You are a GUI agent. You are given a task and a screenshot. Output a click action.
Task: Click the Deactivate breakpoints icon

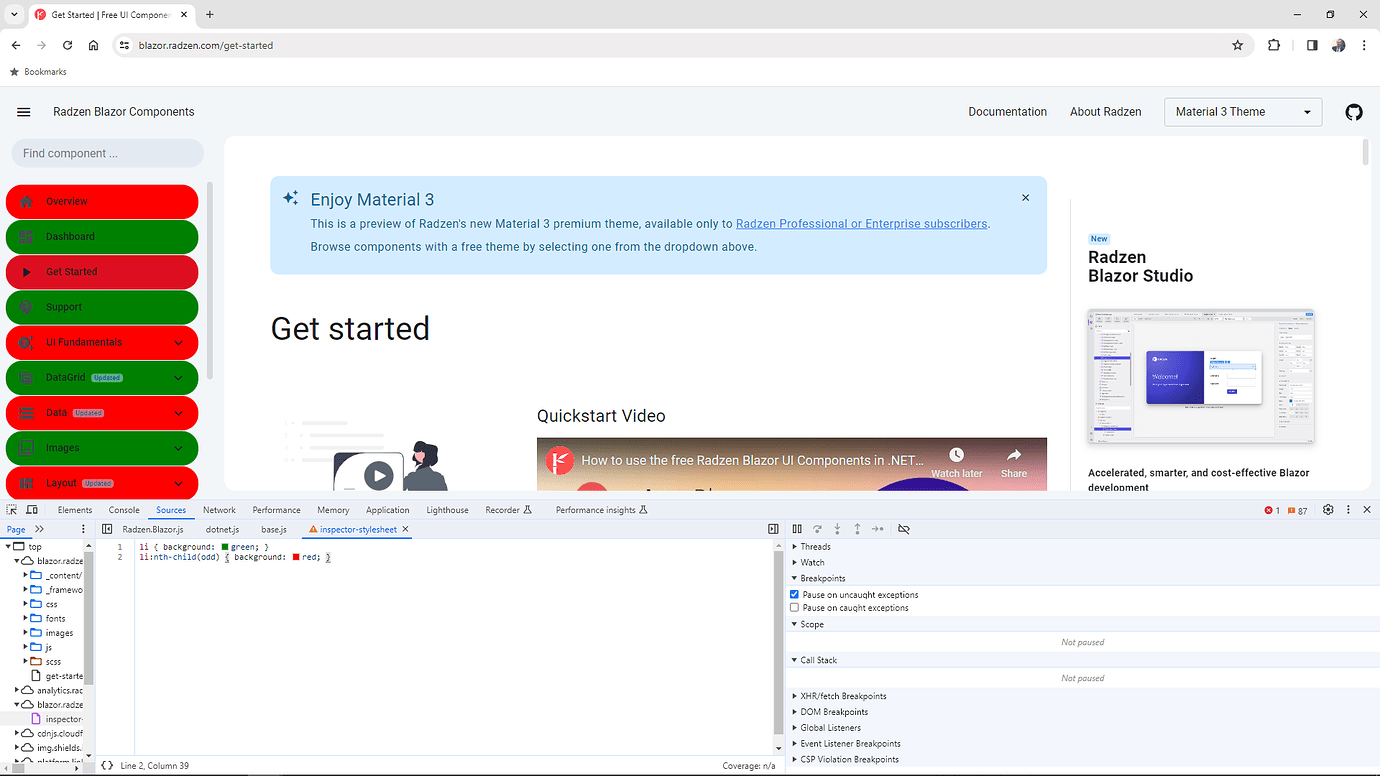(x=904, y=528)
